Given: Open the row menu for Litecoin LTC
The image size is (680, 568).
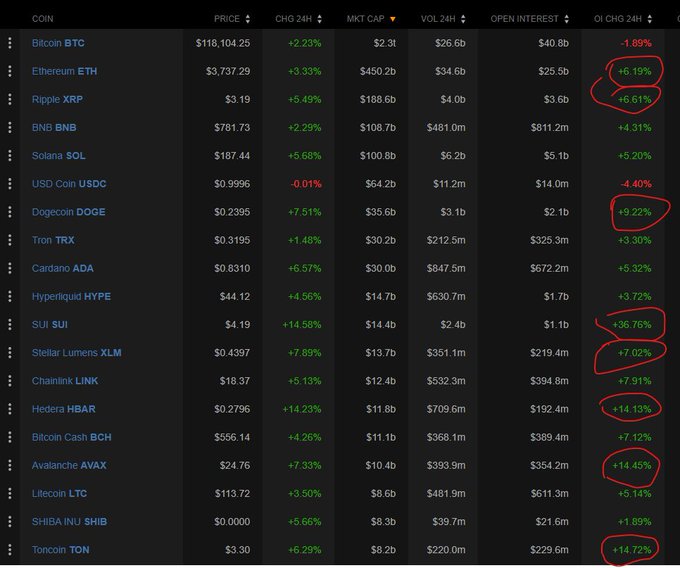Looking at the screenshot, I should click(10, 493).
